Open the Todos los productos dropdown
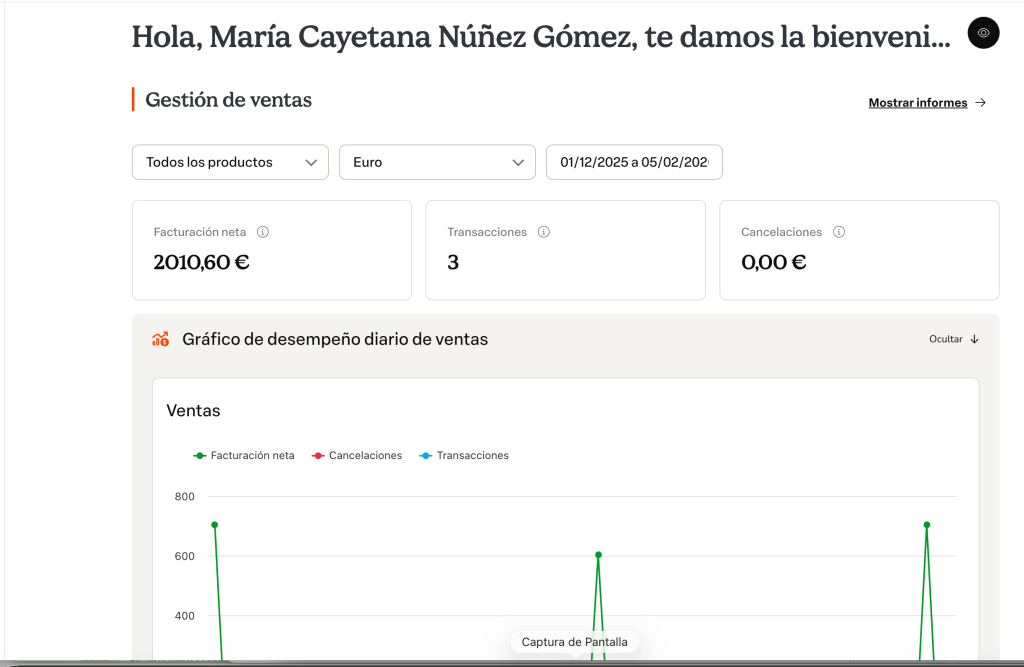This screenshot has height=667, width=1024. click(x=230, y=162)
